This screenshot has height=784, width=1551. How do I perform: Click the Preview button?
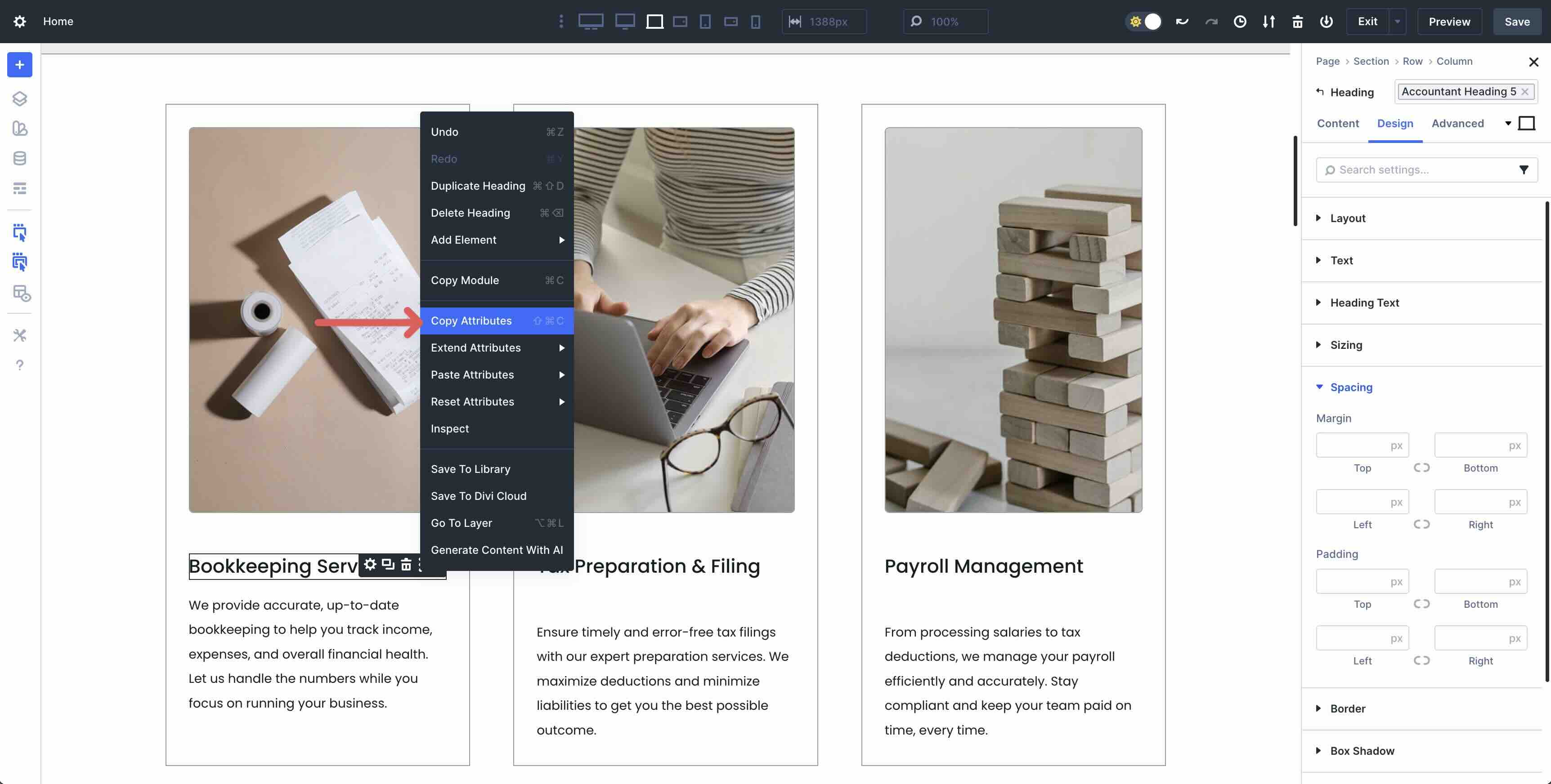tap(1448, 22)
